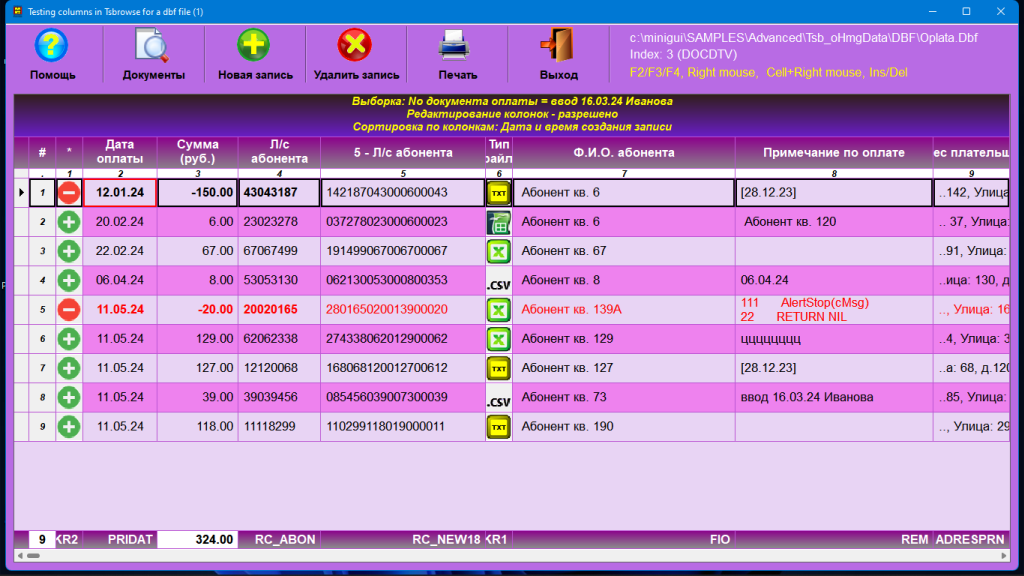Click Excel file icon for Абонент кв. 129
The image size is (1024, 576).
pyautogui.click(x=499, y=339)
